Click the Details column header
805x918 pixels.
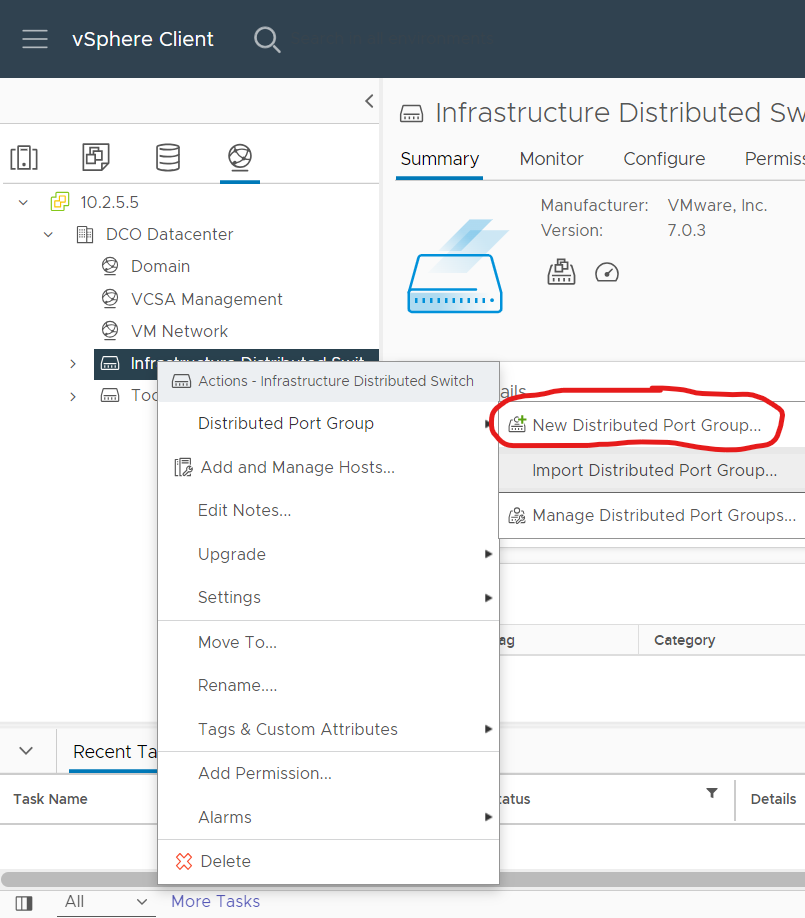[773, 799]
